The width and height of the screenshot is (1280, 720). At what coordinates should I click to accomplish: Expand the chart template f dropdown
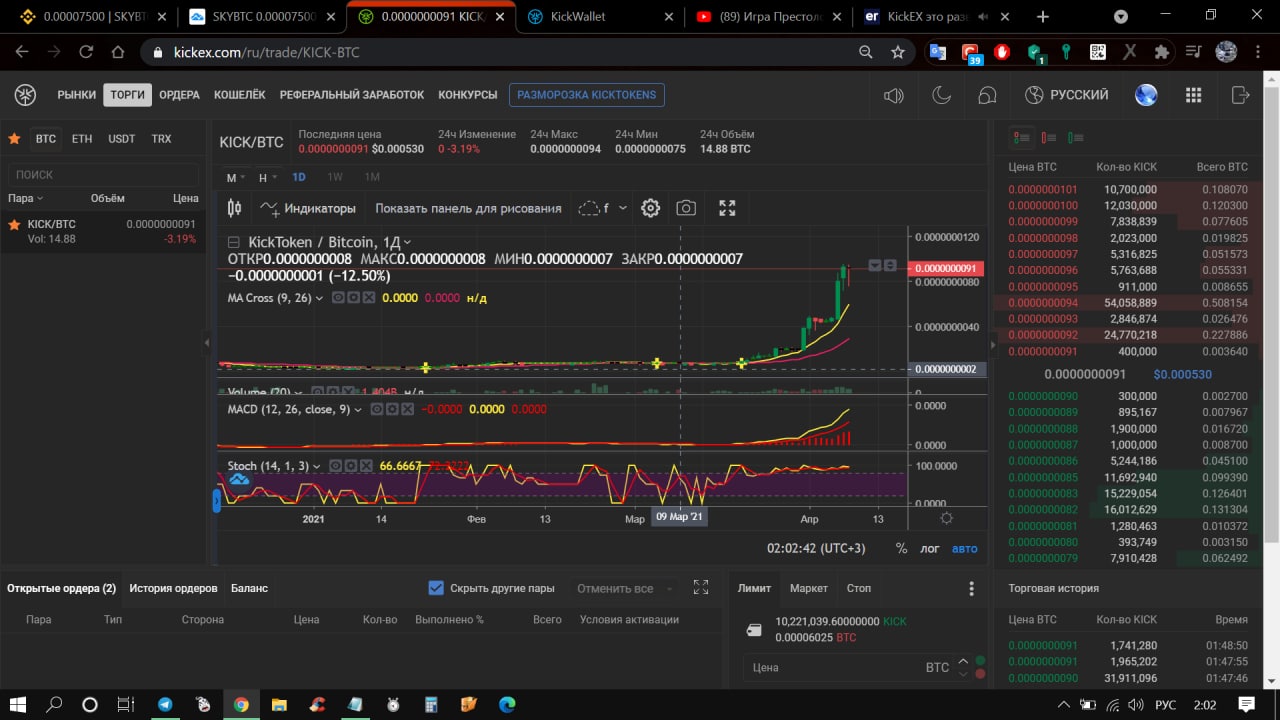pyautogui.click(x=623, y=208)
